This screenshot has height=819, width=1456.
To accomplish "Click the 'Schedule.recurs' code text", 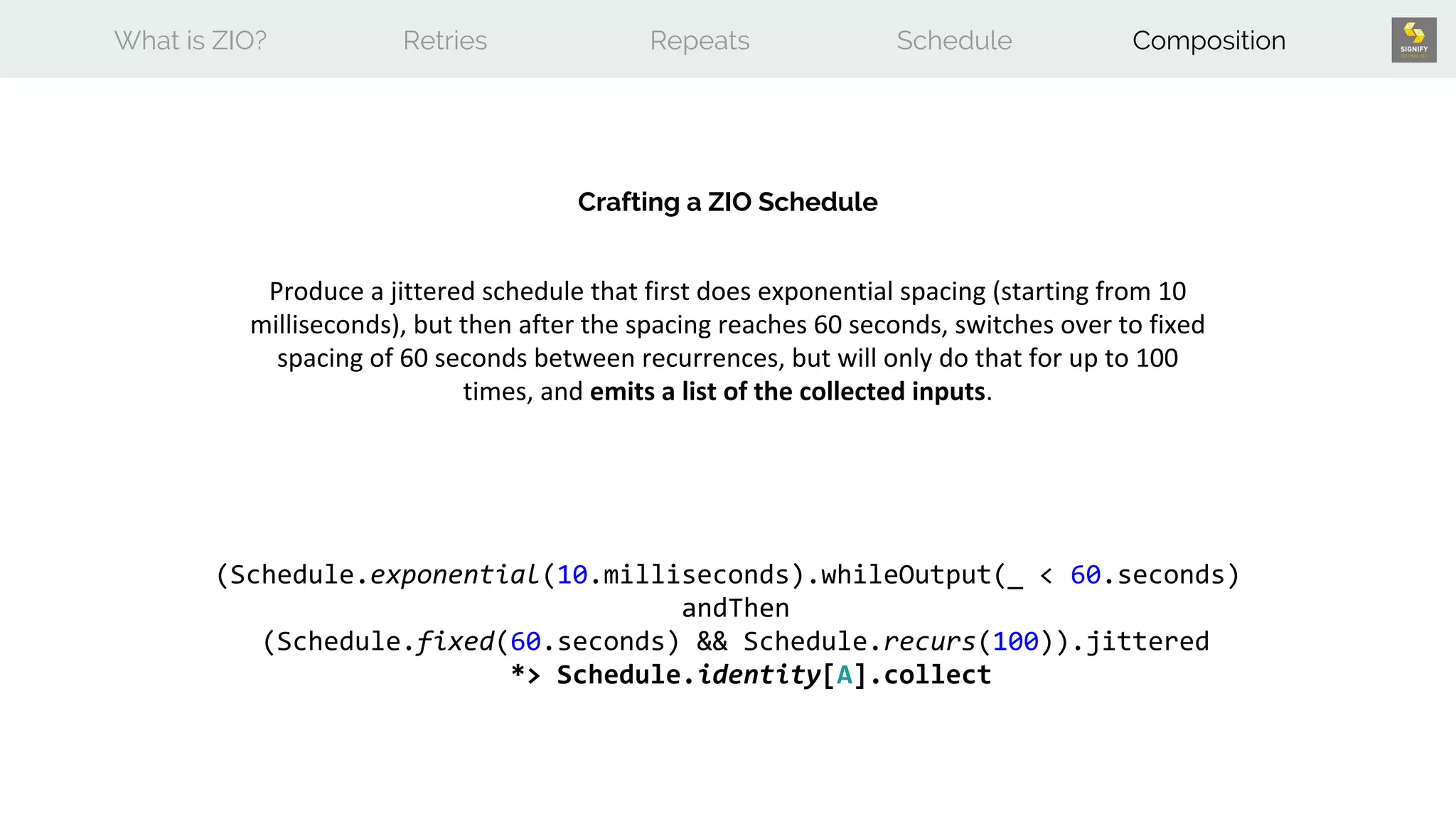I will 859,642.
